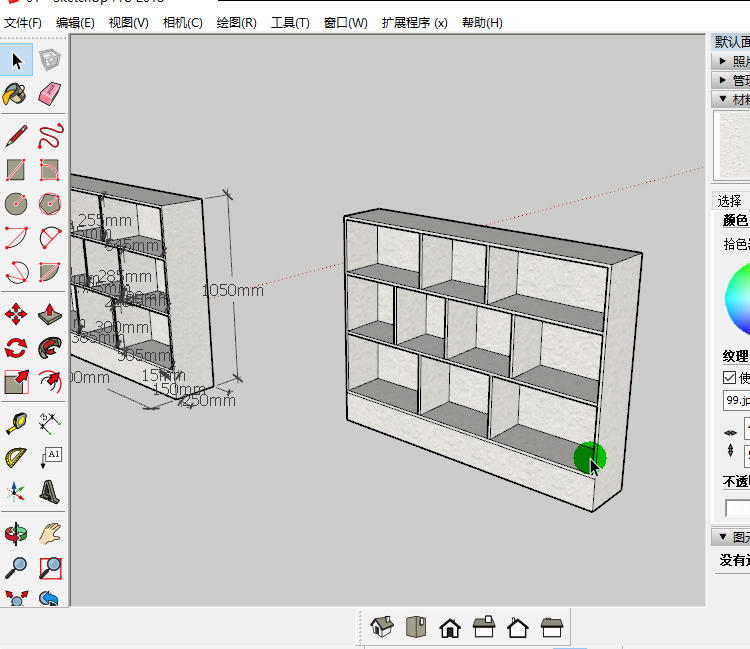Viewport: 750px width, 649px height.
Task: Click the material preview thumbnail
Action: pos(732,145)
